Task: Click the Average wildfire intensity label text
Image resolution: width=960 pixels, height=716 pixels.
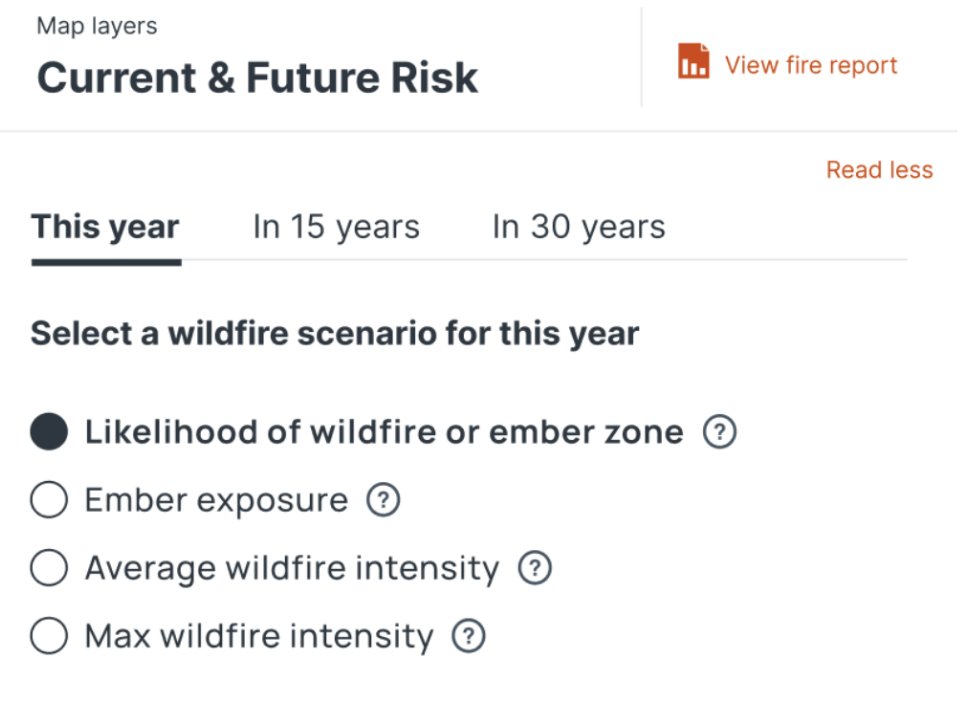Action: 292,568
